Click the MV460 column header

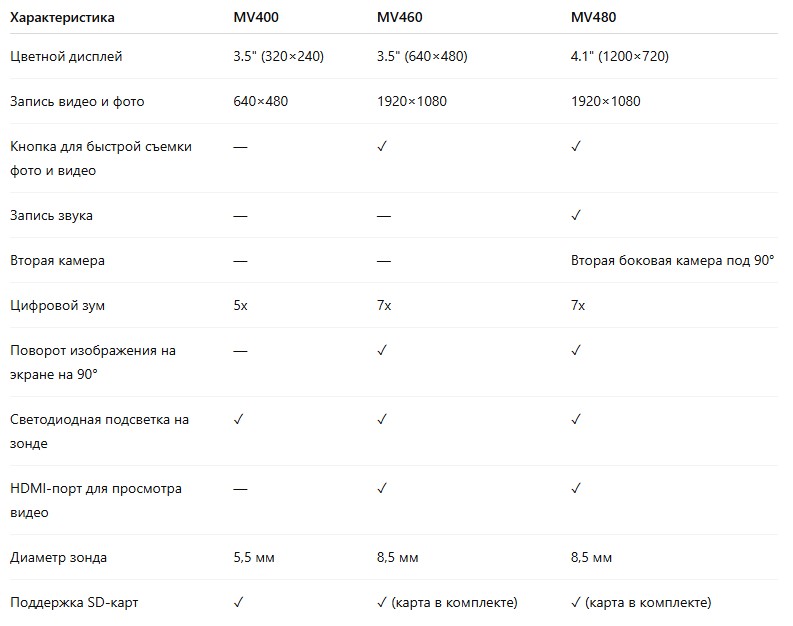398,17
